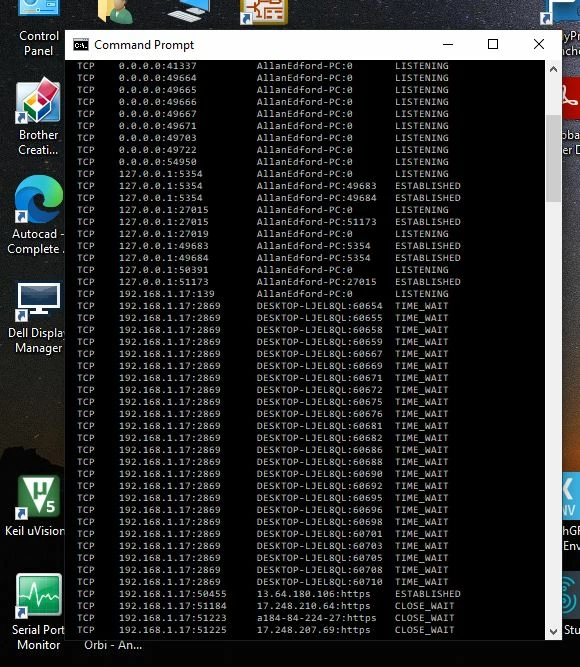Click the 192.168.1.17:139 local address
580x667 pixels.
click(x=166, y=294)
